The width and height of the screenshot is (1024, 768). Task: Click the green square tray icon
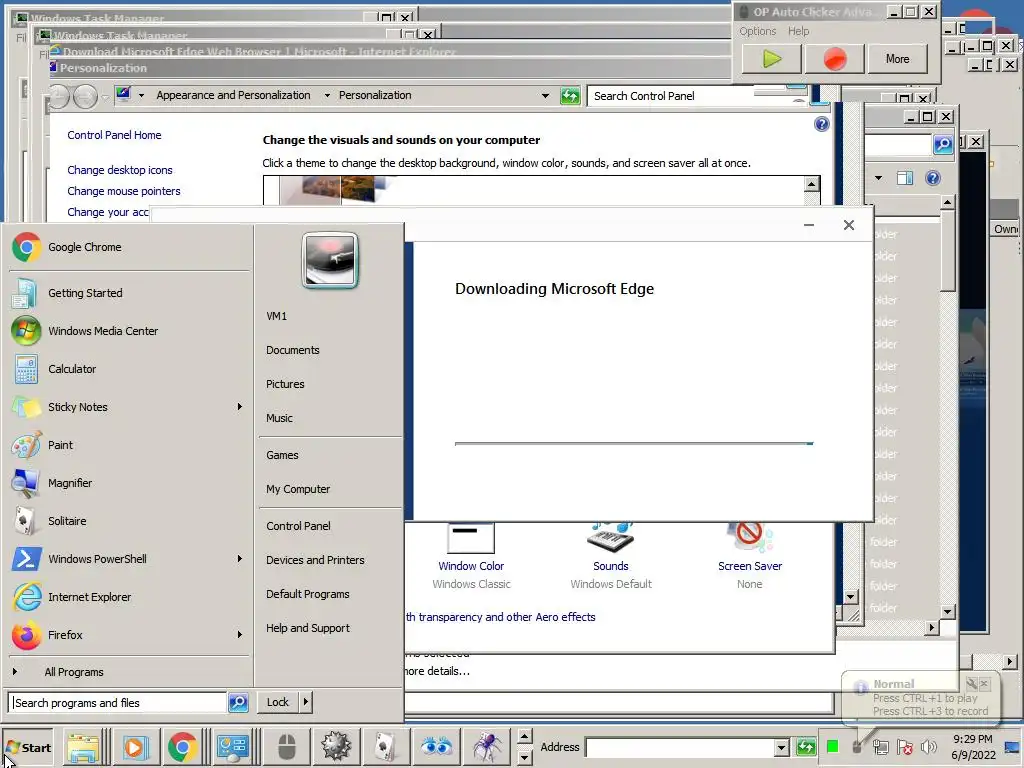tap(833, 746)
